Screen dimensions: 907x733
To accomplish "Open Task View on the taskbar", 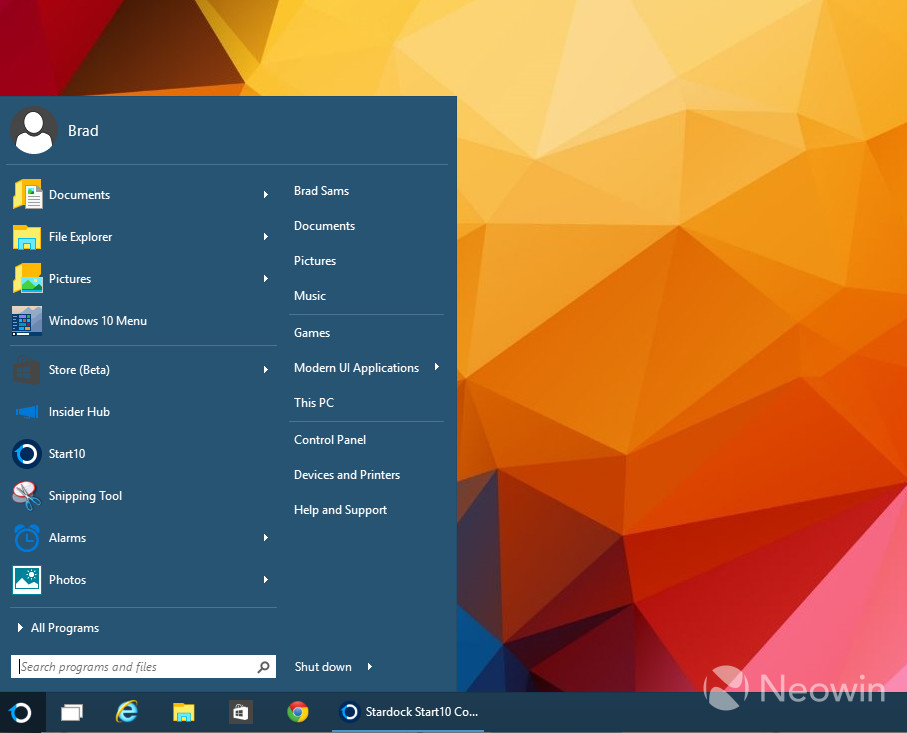I will 72,712.
